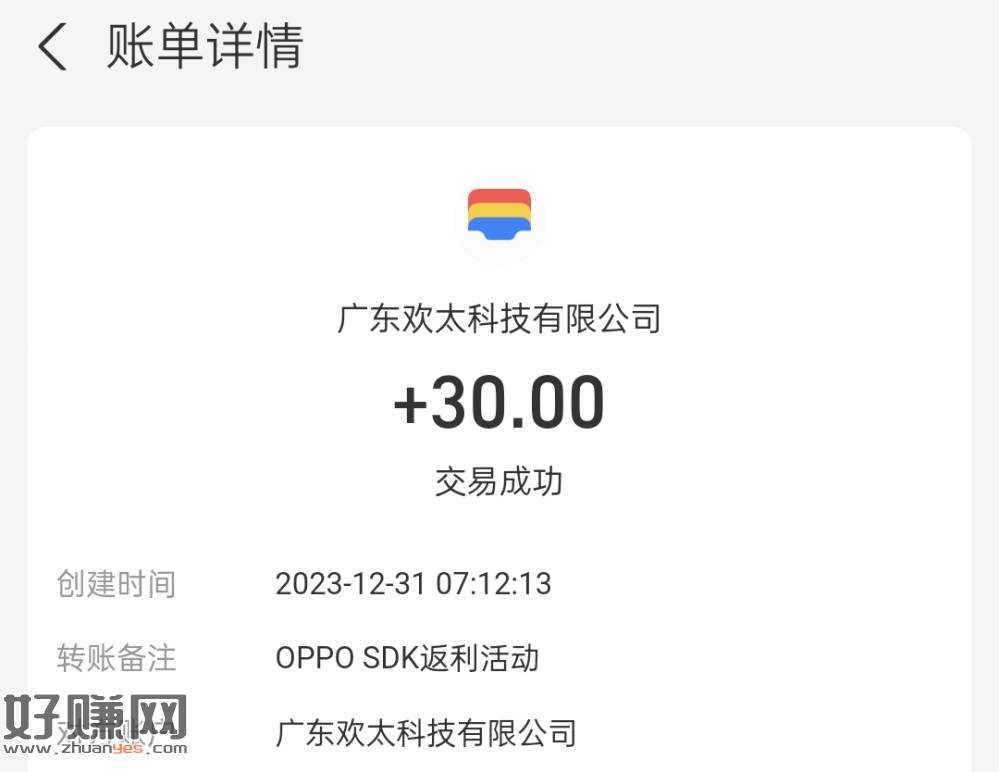Select the 转账备注 field label
The width and height of the screenshot is (999, 772).
[x=116, y=658]
